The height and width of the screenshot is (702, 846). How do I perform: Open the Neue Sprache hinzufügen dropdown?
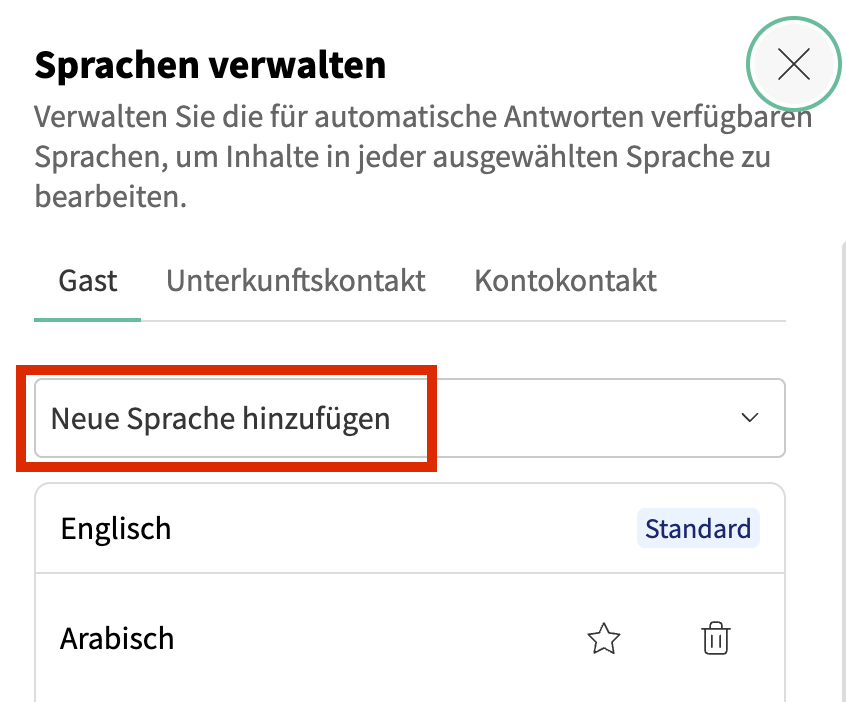coord(410,418)
